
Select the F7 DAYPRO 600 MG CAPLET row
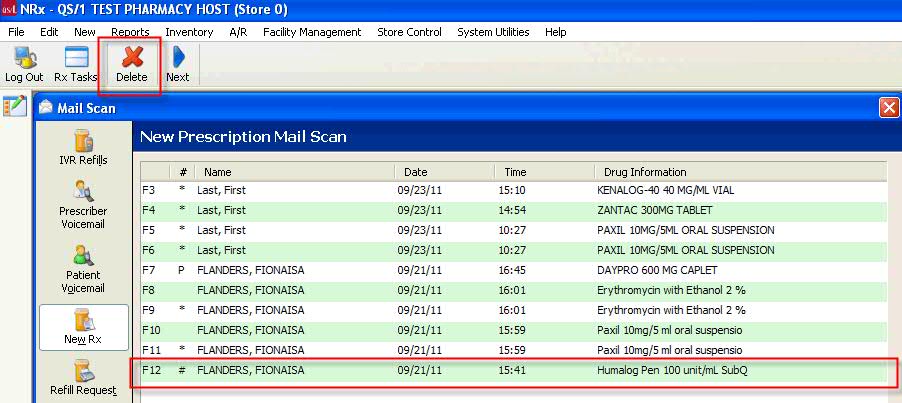[514, 270]
